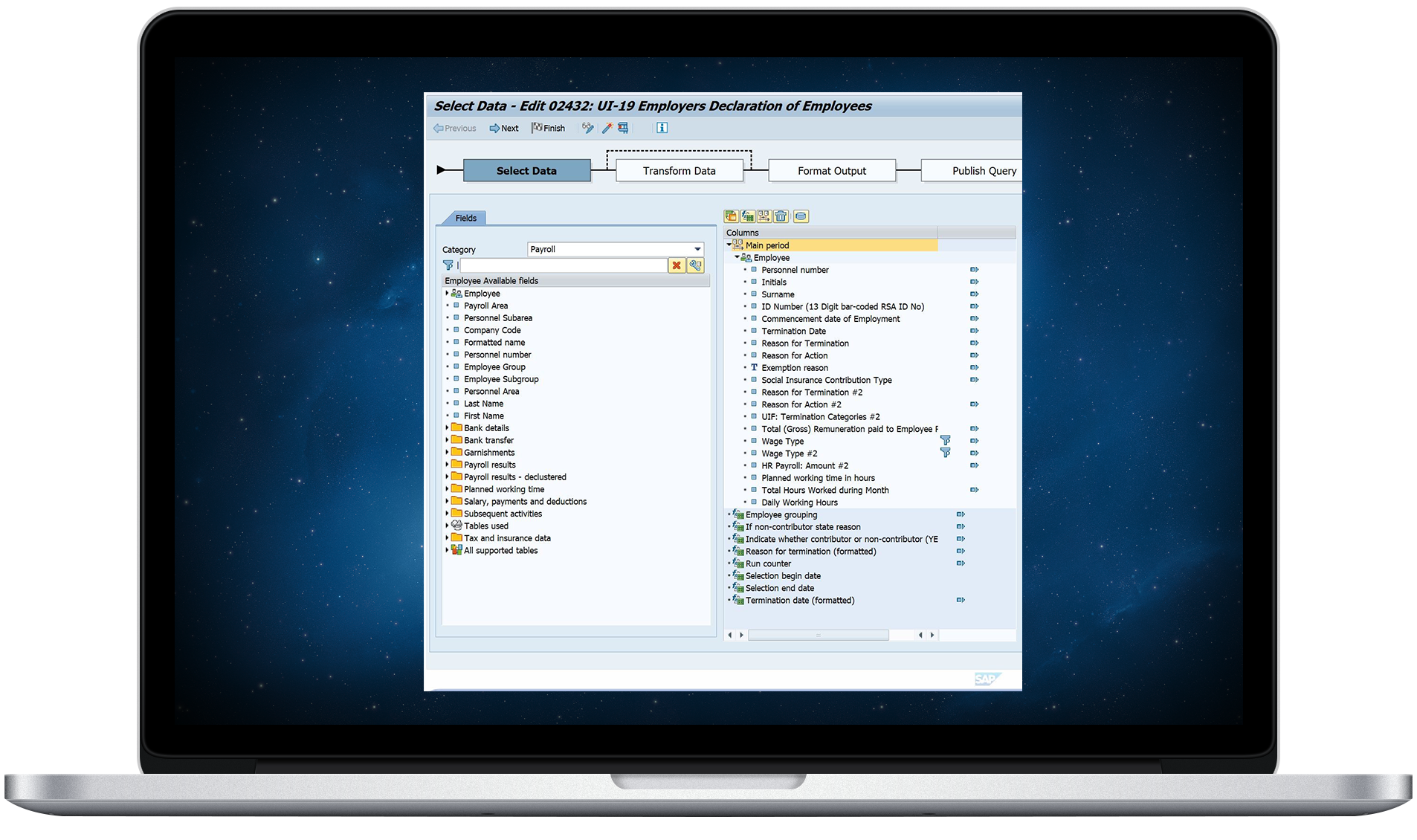Go to the Select Data step
This screenshot has height=840, width=1417.
point(526,170)
